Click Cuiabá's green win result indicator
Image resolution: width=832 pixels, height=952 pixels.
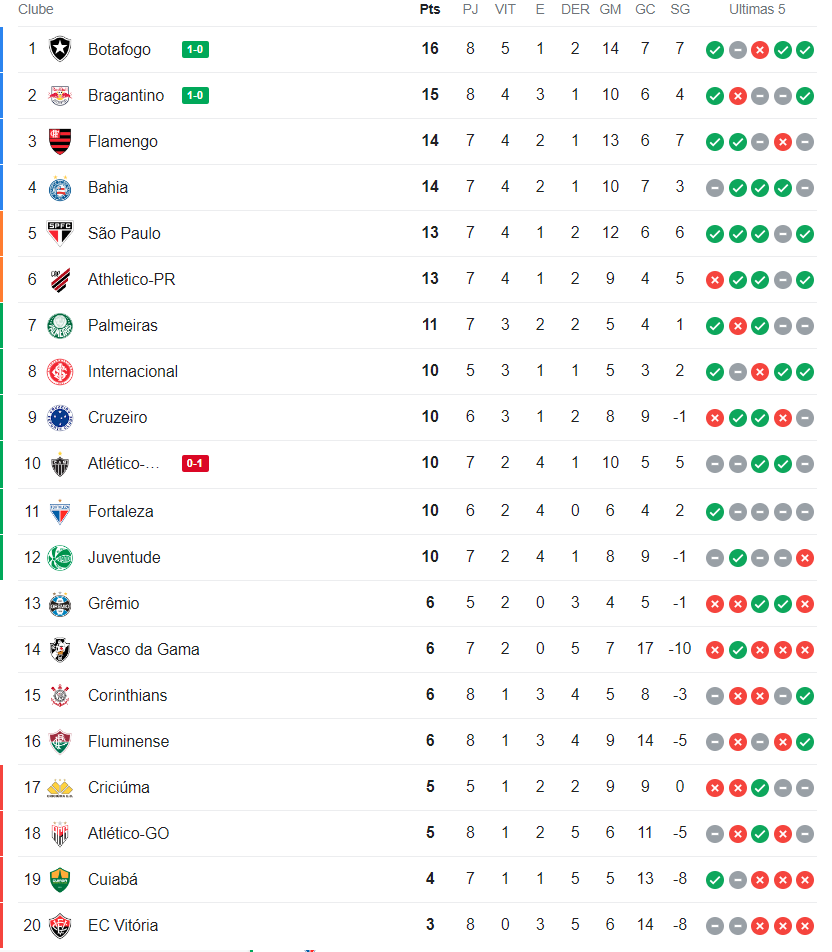pos(714,879)
